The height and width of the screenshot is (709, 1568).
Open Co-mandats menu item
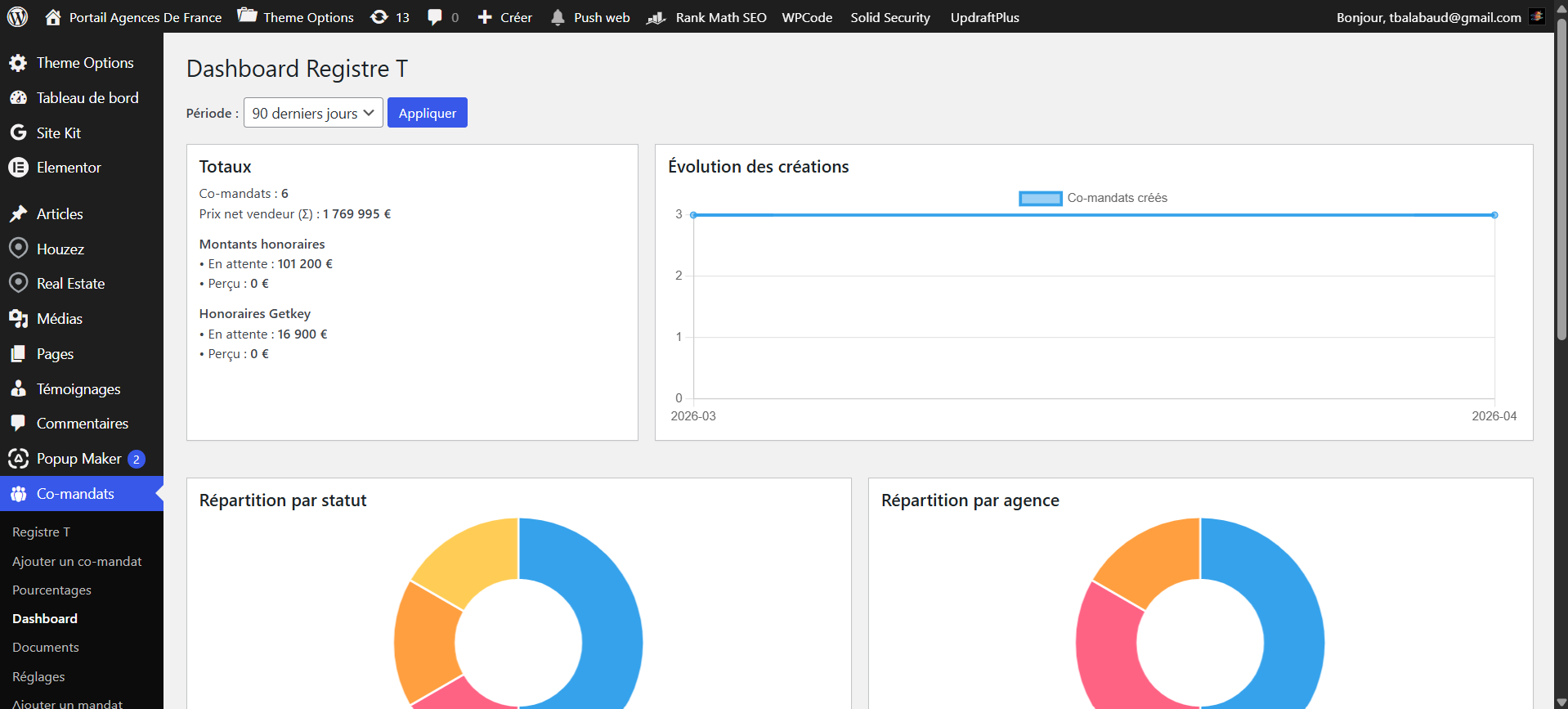point(82,494)
